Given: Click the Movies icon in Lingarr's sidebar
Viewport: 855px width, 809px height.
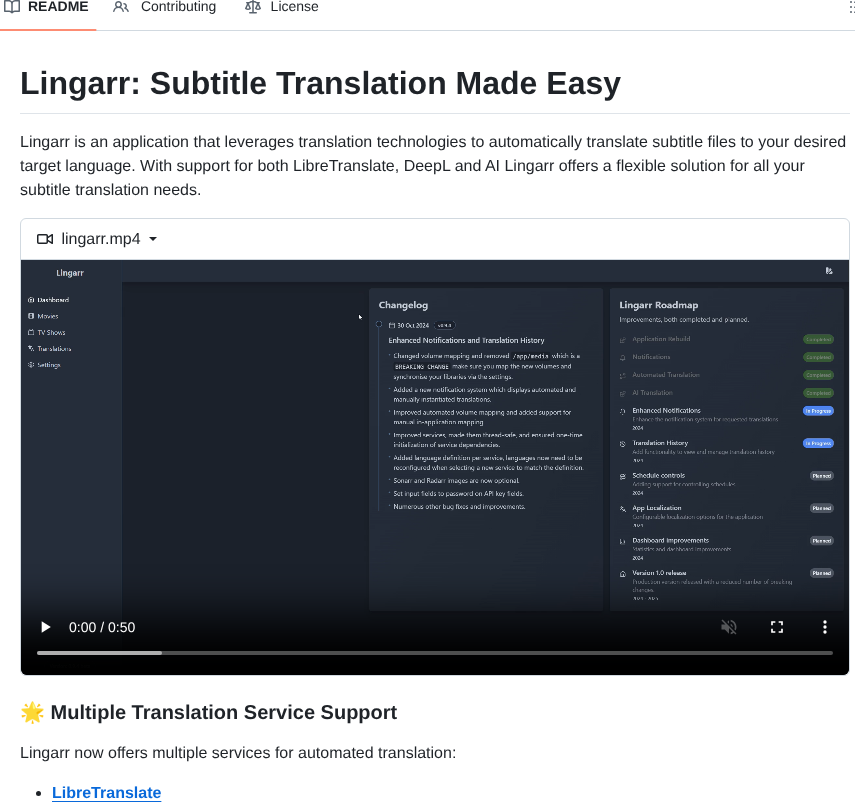Looking at the screenshot, I should (32, 316).
